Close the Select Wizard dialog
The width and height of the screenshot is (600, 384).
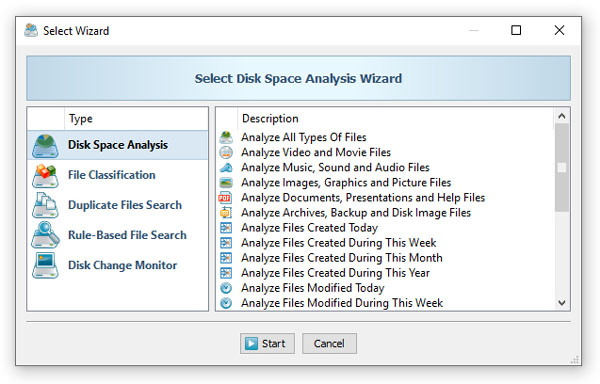point(559,30)
